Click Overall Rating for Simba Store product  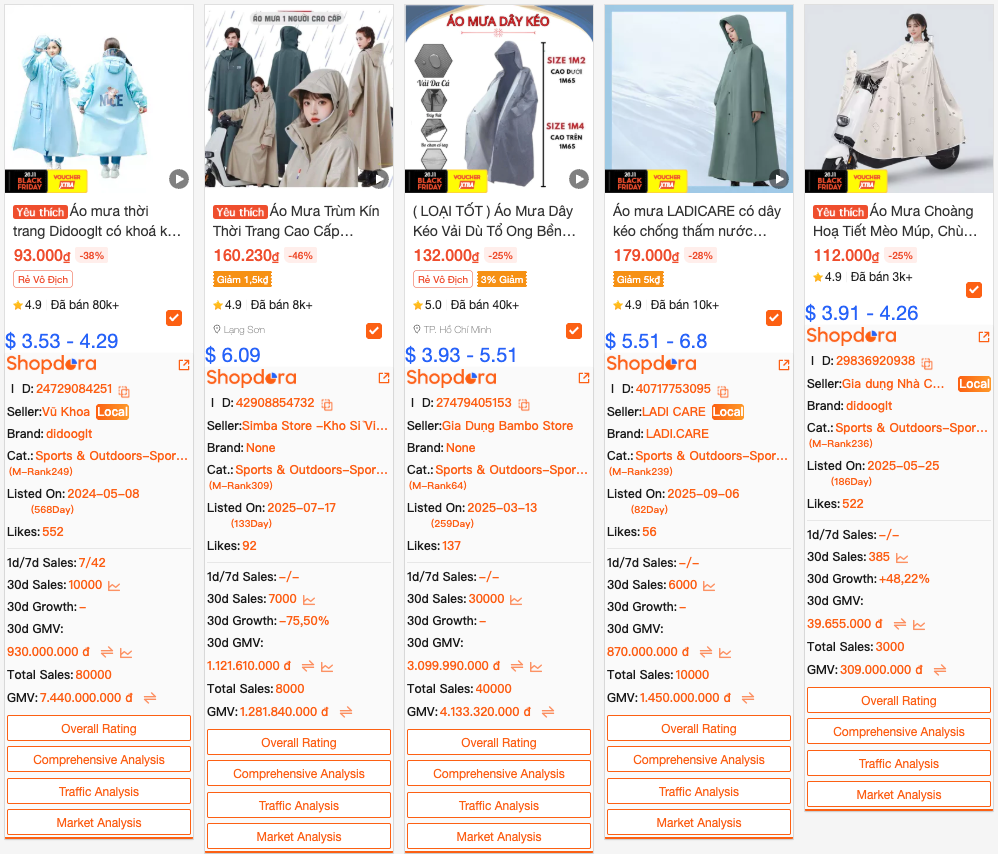(299, 743)
